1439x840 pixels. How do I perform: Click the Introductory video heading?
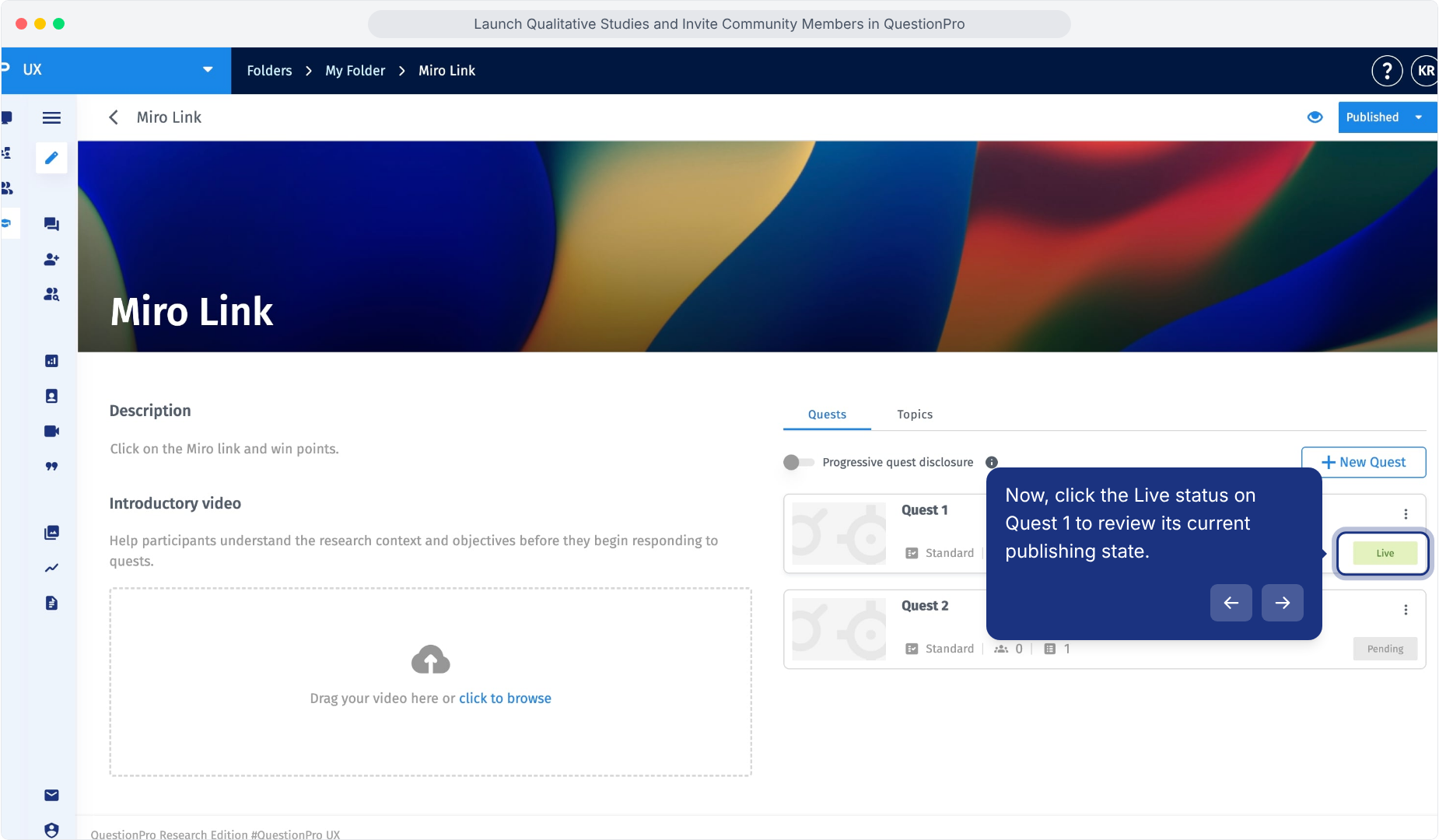[175, 503]
